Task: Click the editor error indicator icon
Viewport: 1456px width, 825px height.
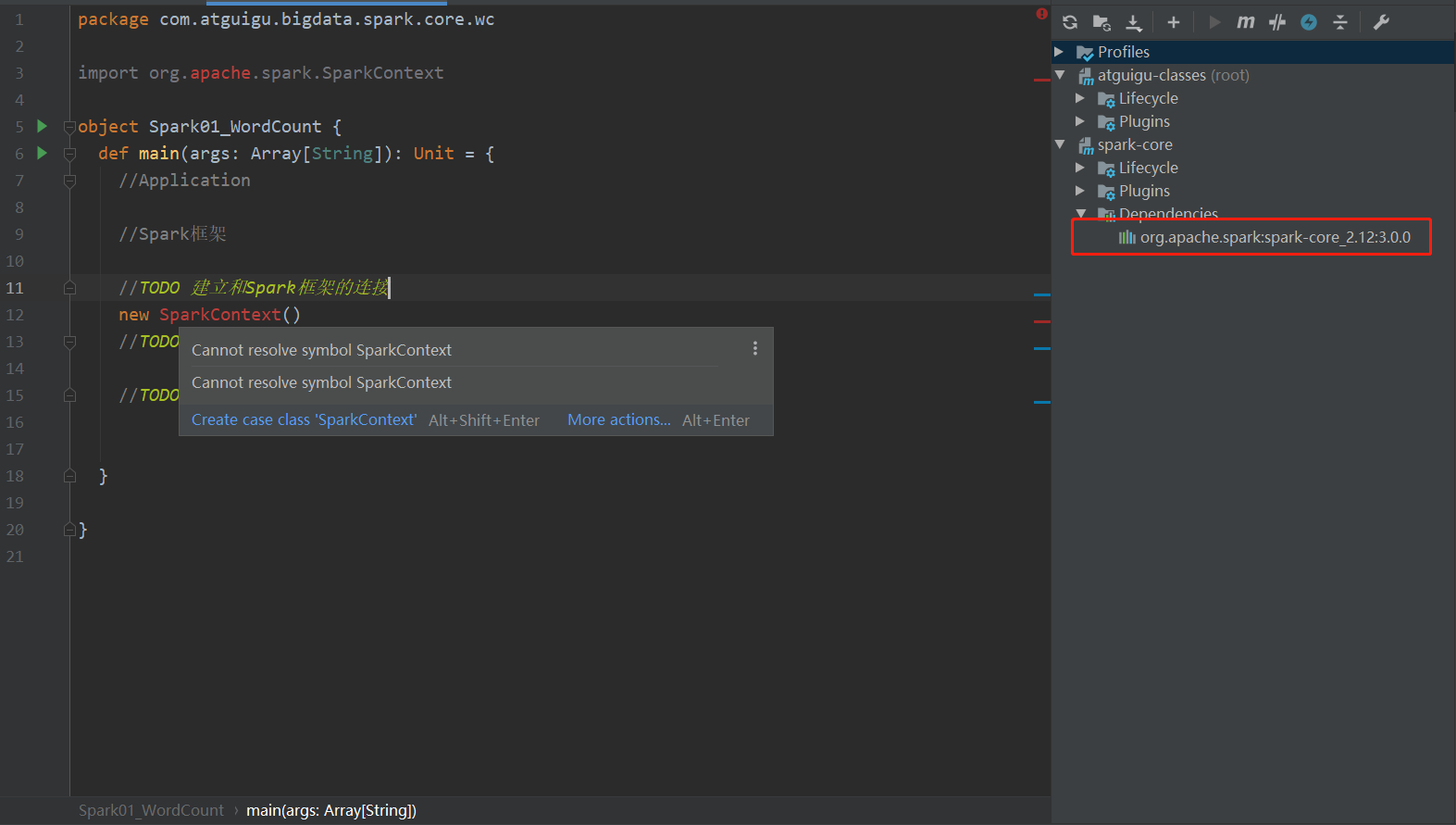Action: 1042,14
